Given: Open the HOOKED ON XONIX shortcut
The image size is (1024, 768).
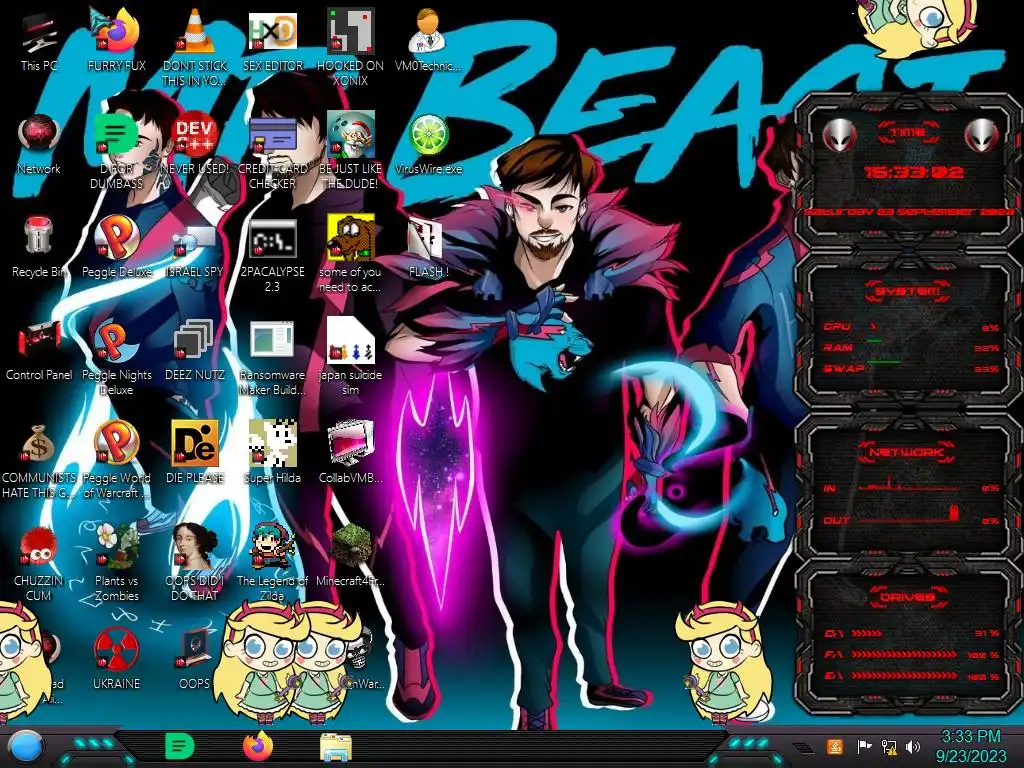Looking at the screenshot, I should (350, 47).
